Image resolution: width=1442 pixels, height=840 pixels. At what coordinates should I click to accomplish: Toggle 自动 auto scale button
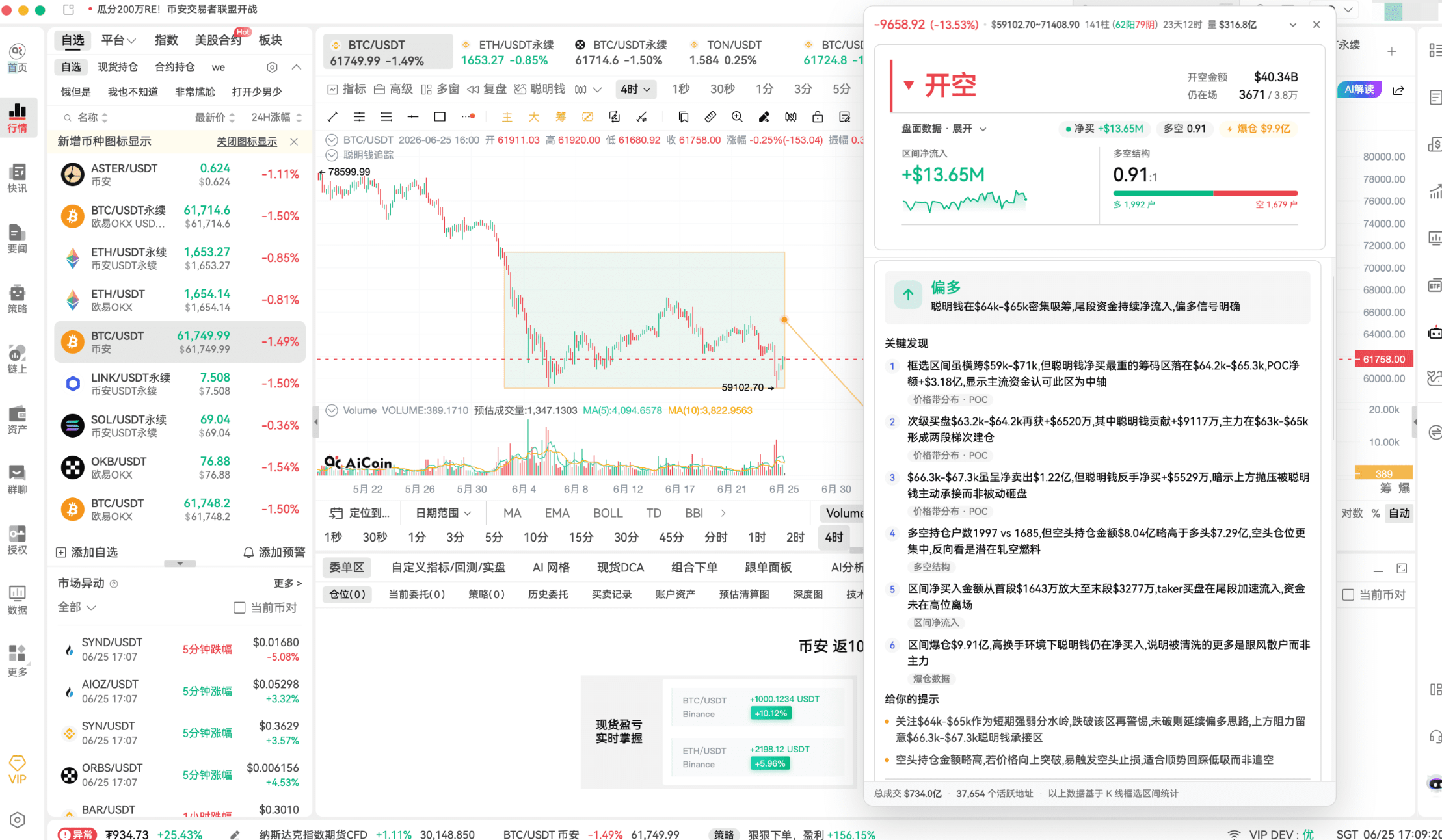(1399, 513)
